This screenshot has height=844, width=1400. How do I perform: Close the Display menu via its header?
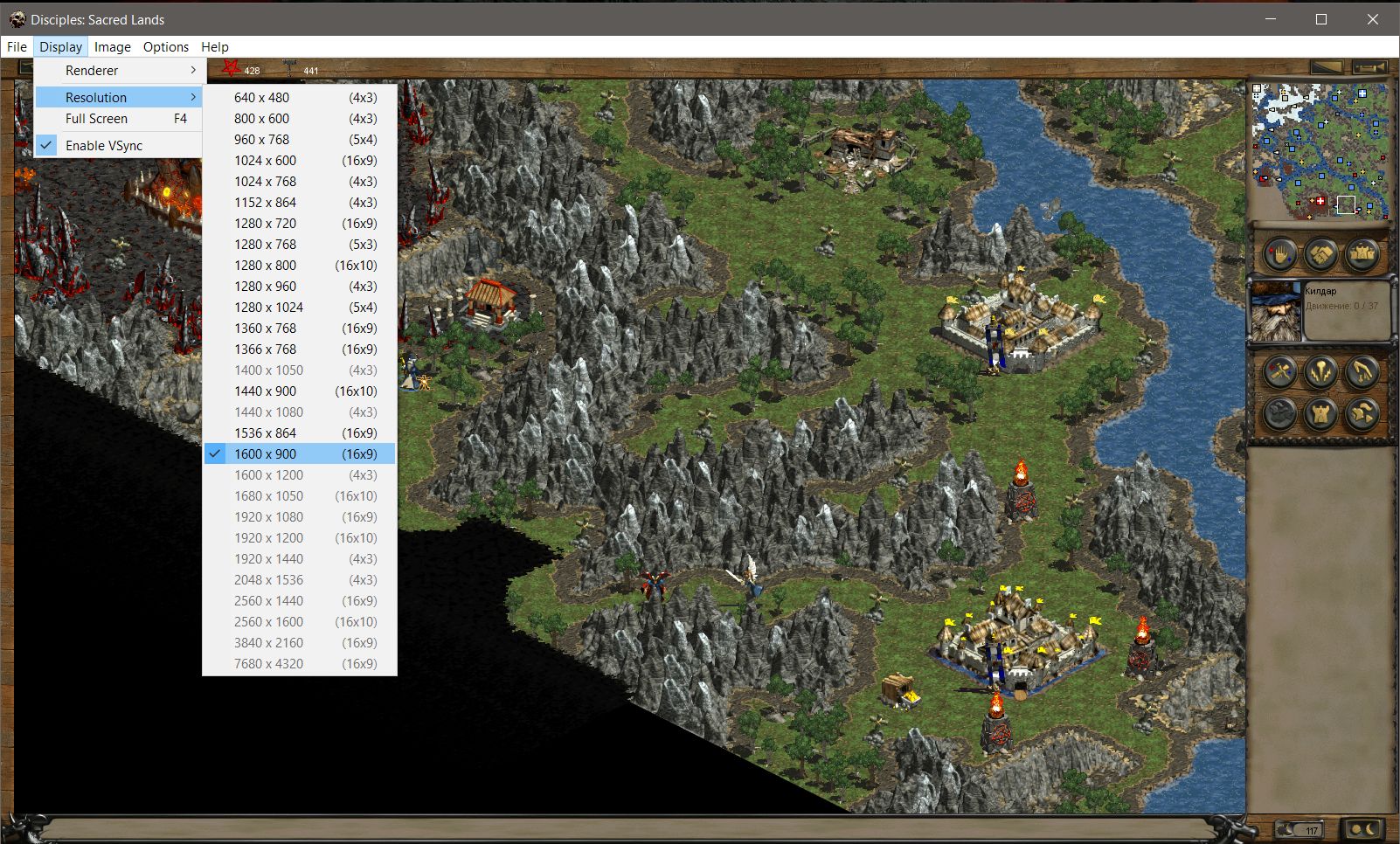click(x=60, y=47)
